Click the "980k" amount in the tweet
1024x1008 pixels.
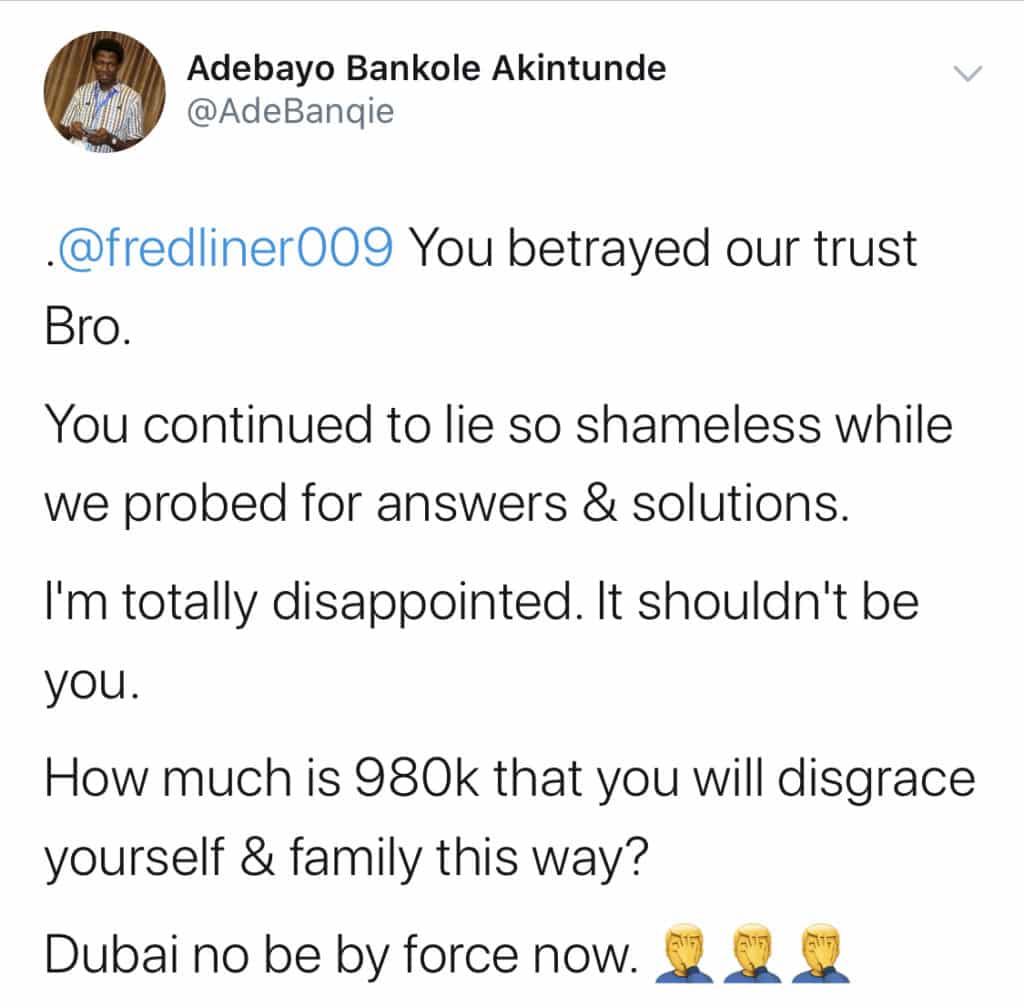coord(415,778)
